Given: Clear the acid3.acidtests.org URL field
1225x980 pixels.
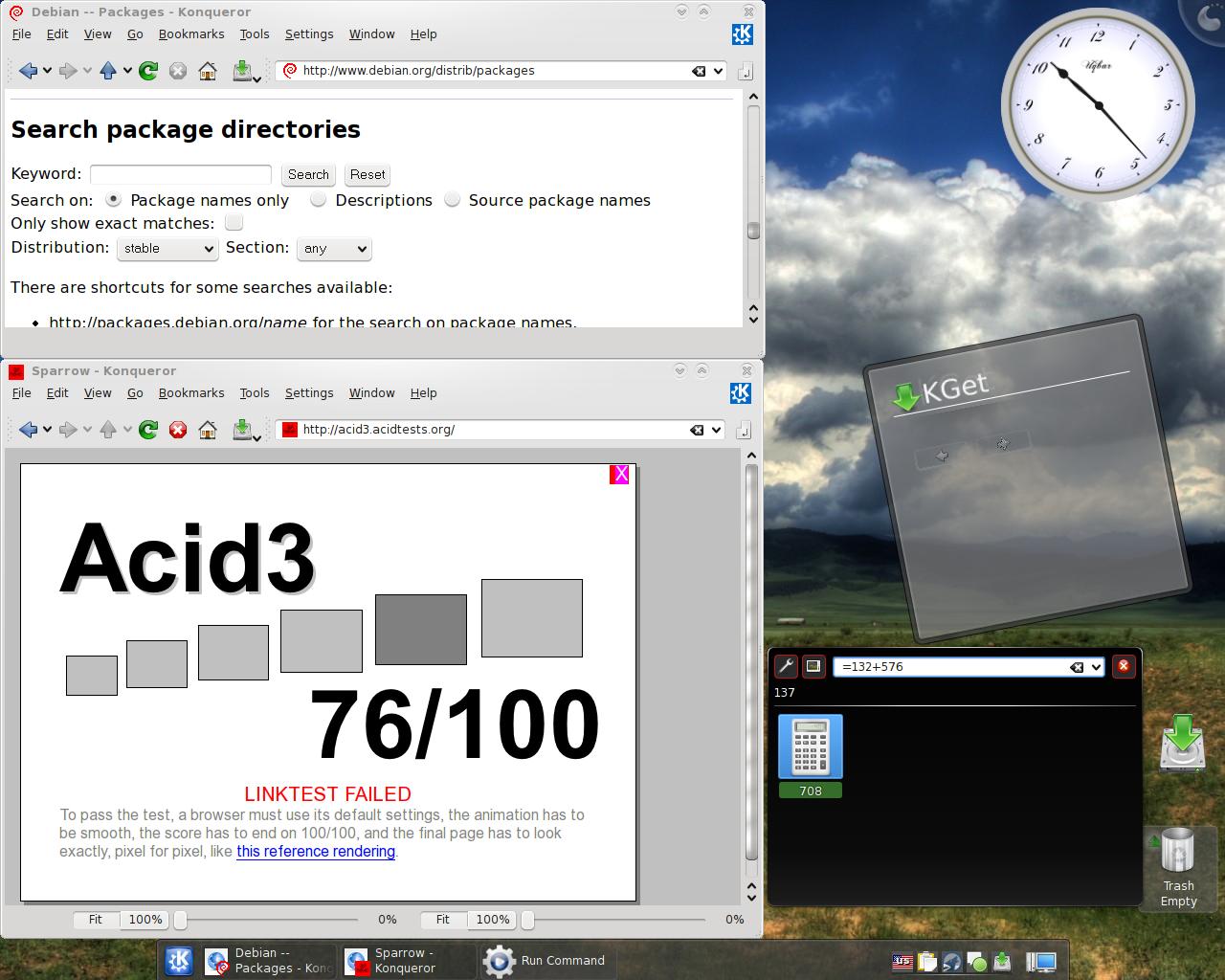Looking at the screenshot, I should click(697, 430).
